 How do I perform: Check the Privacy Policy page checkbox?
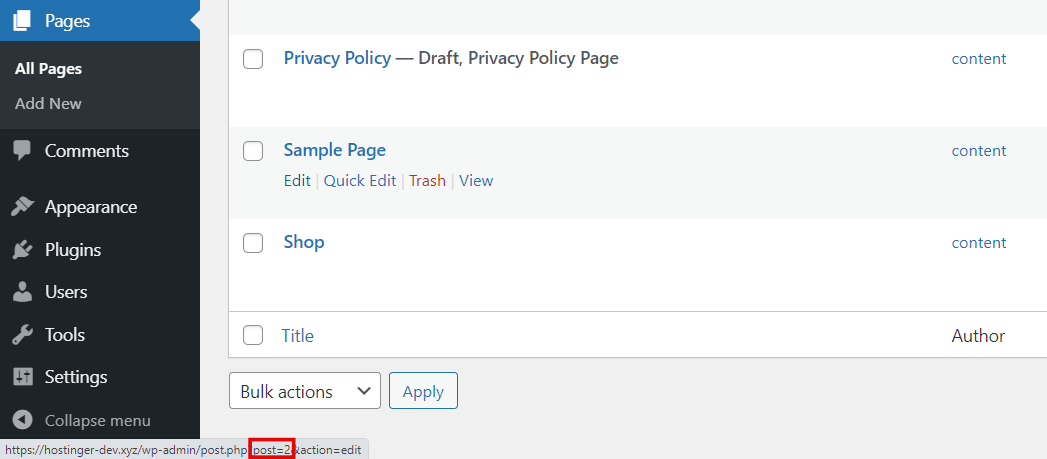[x=254, y=59]
